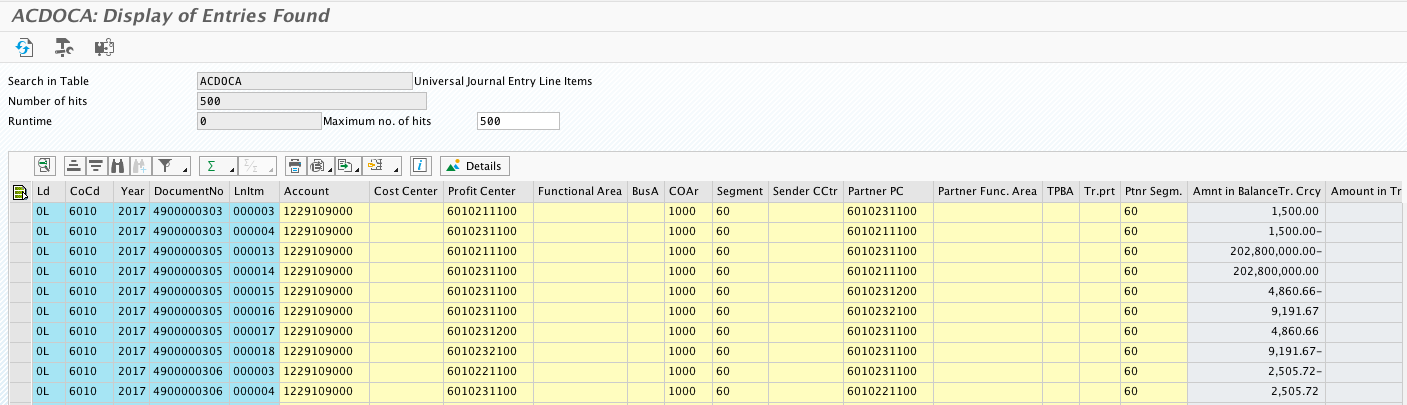Click the binoculars find icon
Viewport: 1407px width, 405px height.
118,166
